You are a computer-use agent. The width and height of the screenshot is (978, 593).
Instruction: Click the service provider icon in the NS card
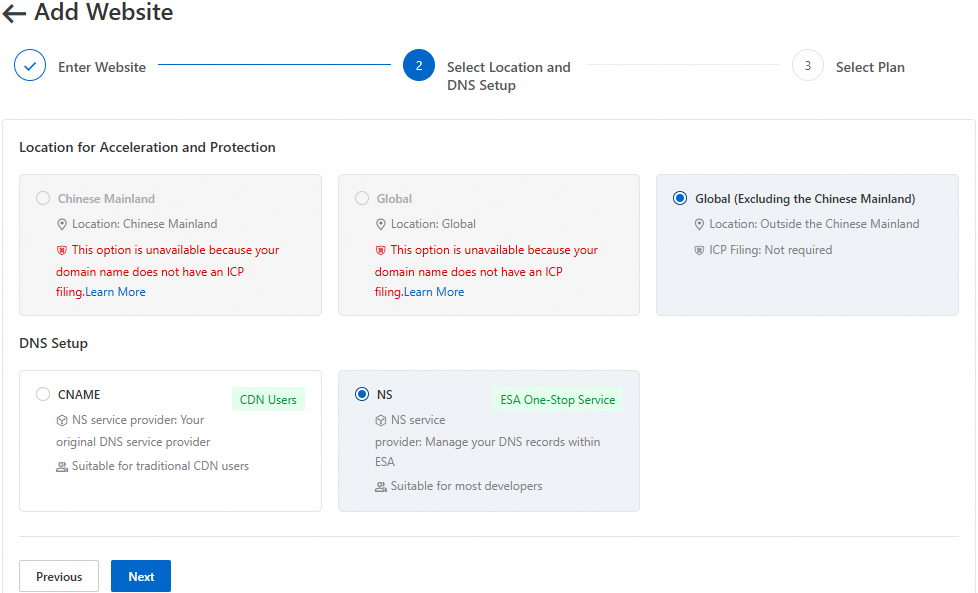381,419
